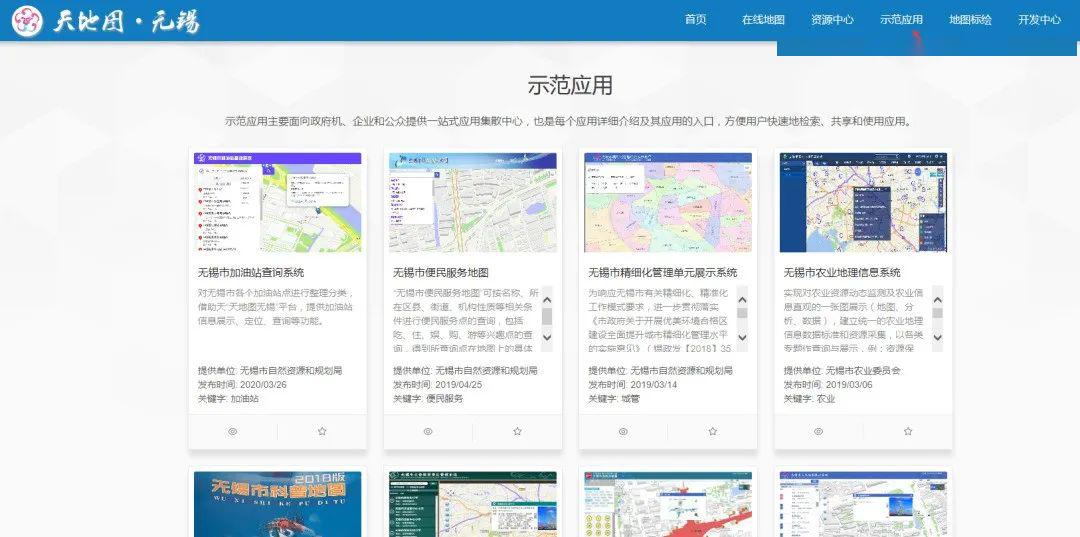The image size is (1080, 537).
Task: Click the 无锡市加油站查询系统 title link
Action: coord(251,273)
